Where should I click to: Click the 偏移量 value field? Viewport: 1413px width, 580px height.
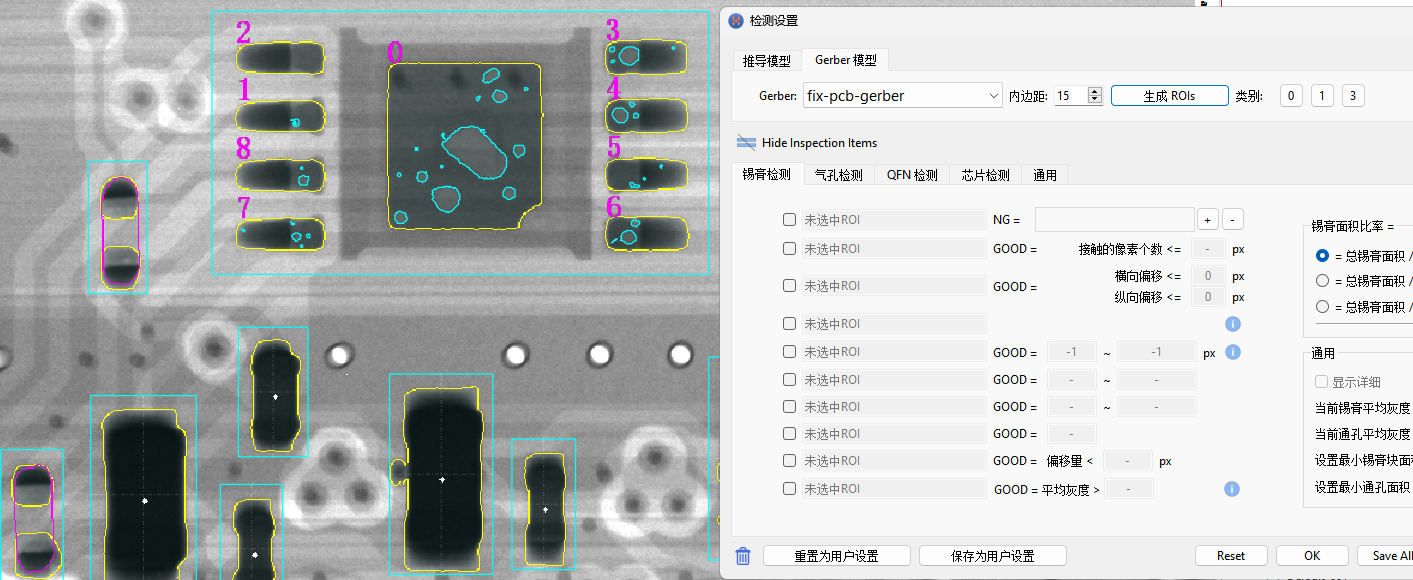[1127, 461]
